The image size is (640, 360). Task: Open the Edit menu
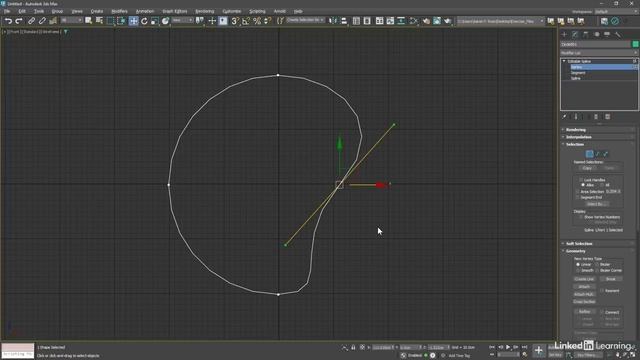(x=22, y=11)
